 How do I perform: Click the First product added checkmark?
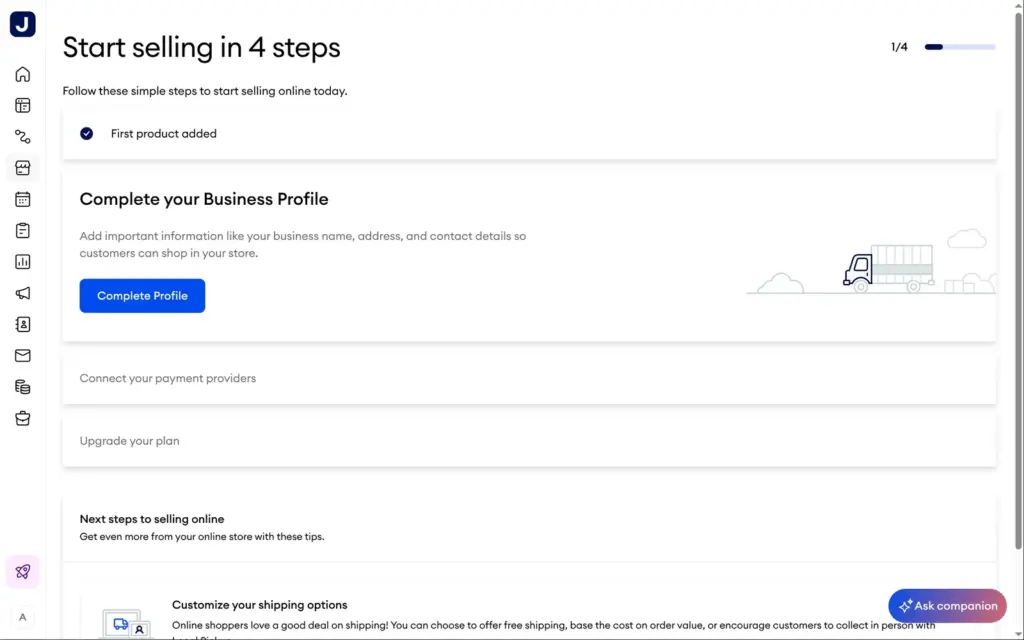86,133
